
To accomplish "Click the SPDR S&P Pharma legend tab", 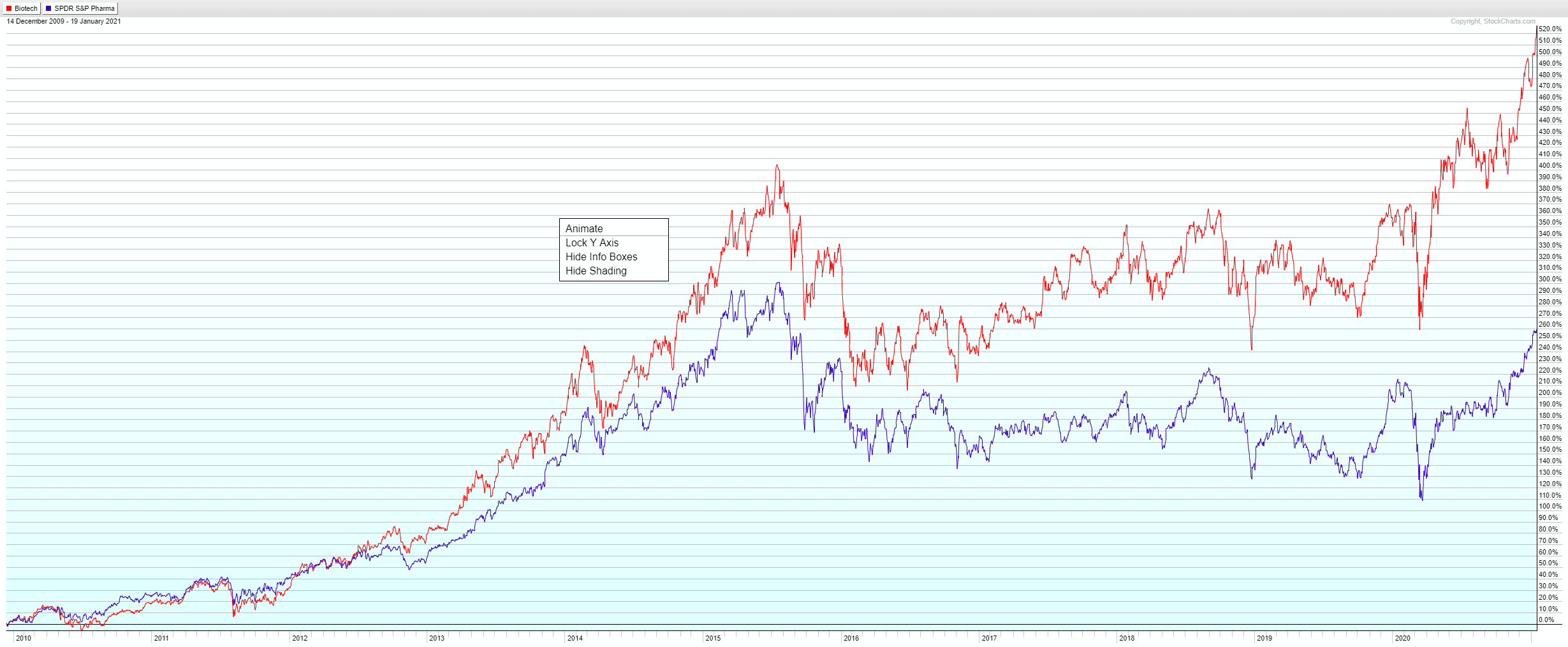I will 80,8.
